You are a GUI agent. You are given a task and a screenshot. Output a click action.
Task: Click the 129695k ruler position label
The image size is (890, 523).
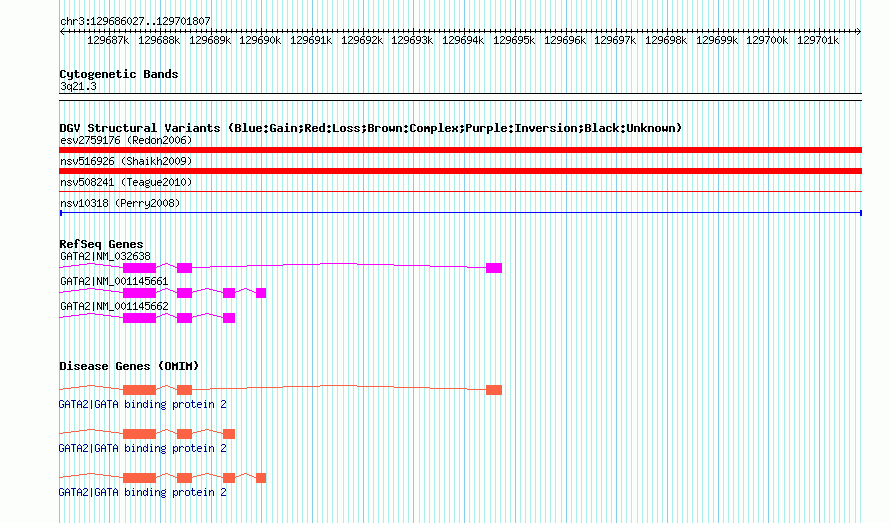click(x=514, y=40)
